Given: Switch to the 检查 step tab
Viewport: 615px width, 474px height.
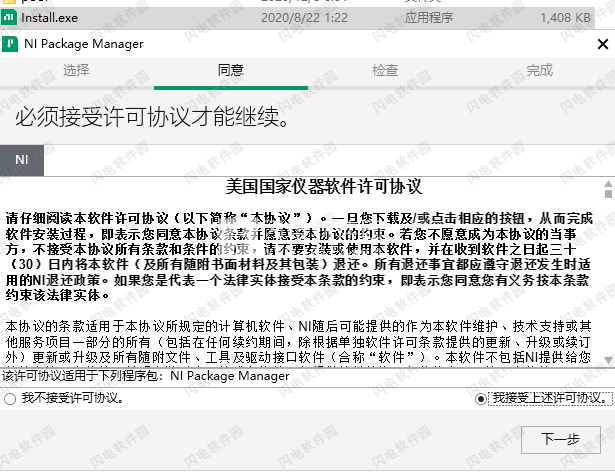Looking at the screenshot, I should pos(385,70).
